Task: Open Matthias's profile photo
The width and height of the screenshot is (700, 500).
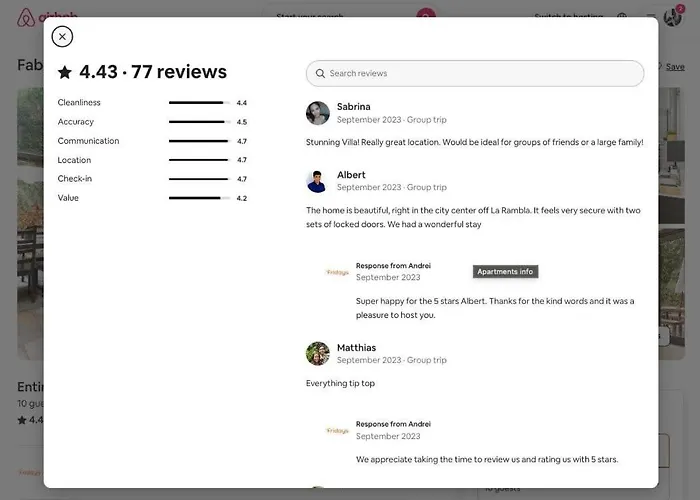Action: click(x=317, y=354)
